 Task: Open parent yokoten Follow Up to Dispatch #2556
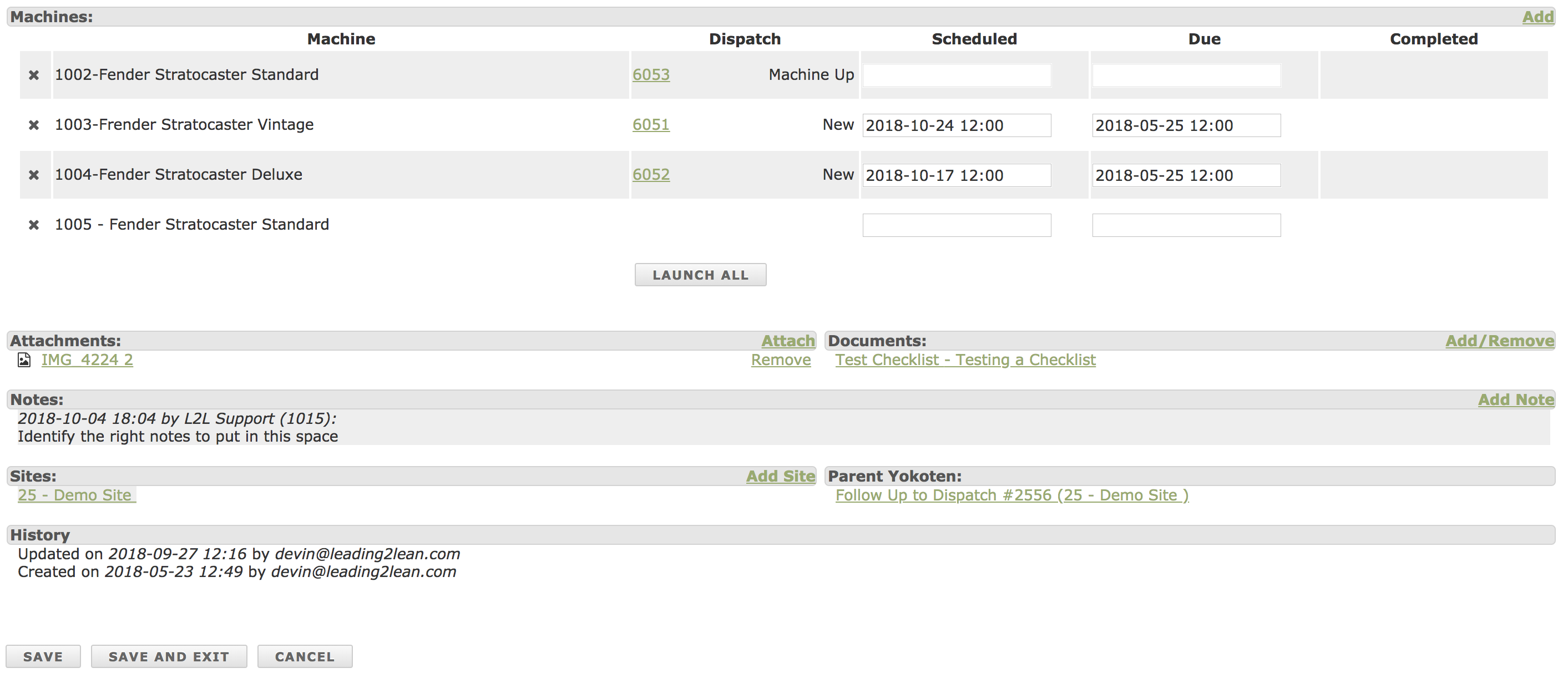1011,495
